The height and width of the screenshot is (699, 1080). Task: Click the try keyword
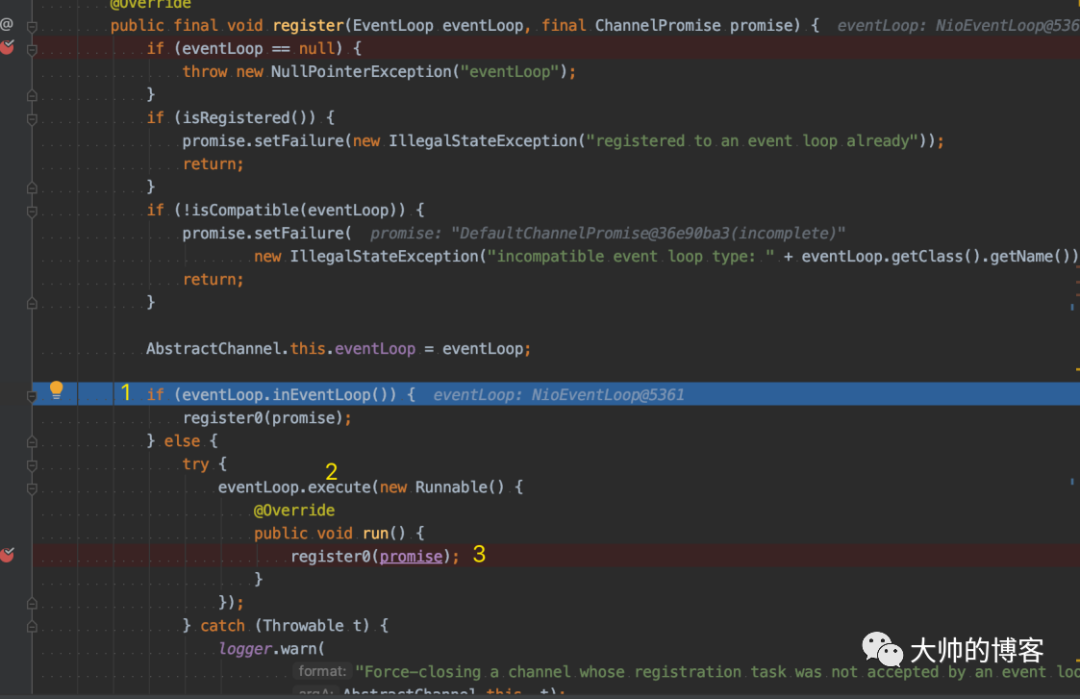[196, 464]
